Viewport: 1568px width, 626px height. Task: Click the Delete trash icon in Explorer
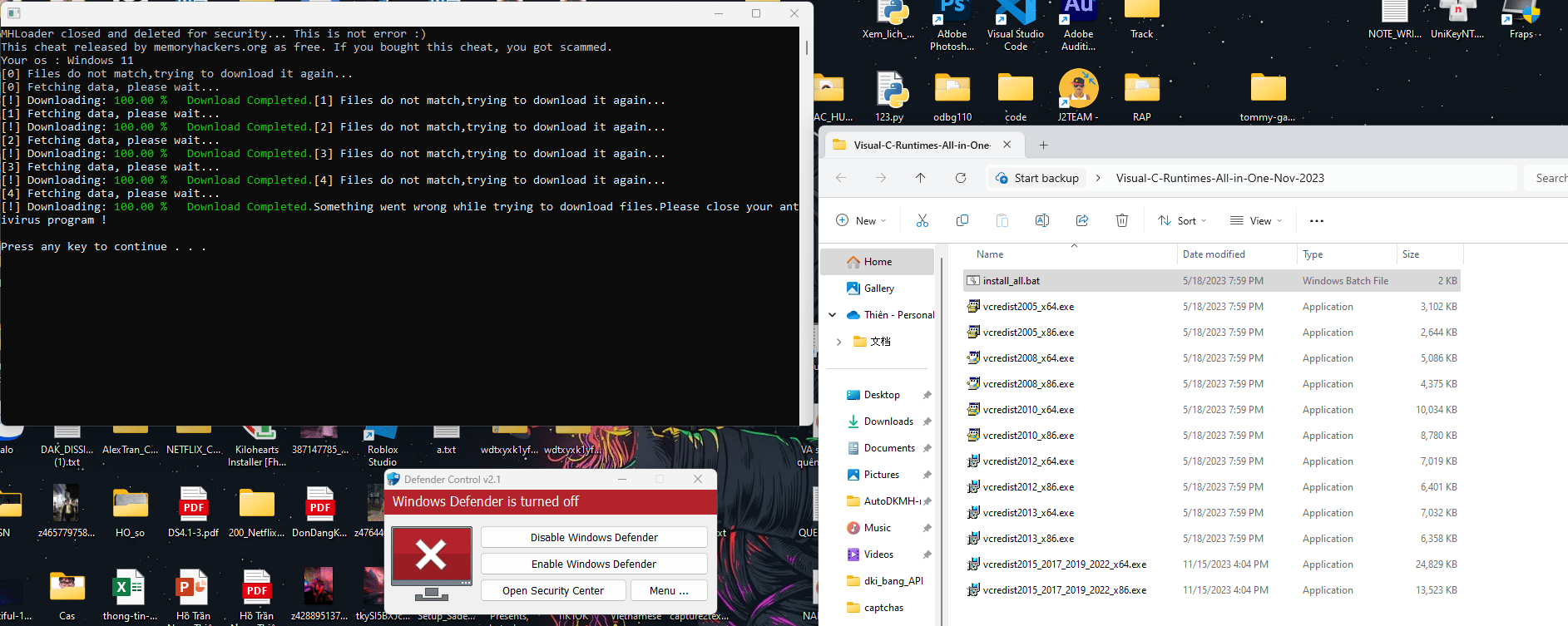pos(1122,220)
